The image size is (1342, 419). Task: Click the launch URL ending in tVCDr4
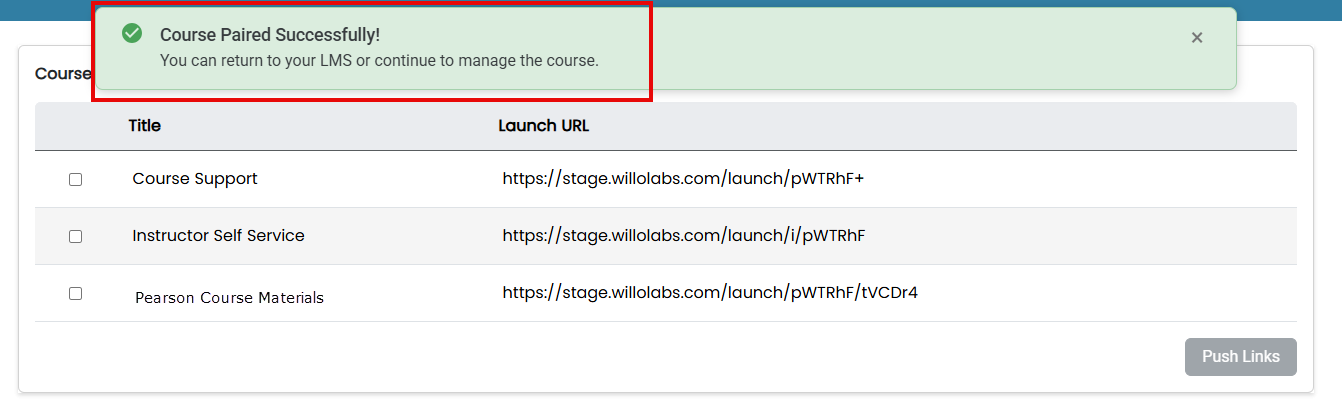[x=710, y=293]
